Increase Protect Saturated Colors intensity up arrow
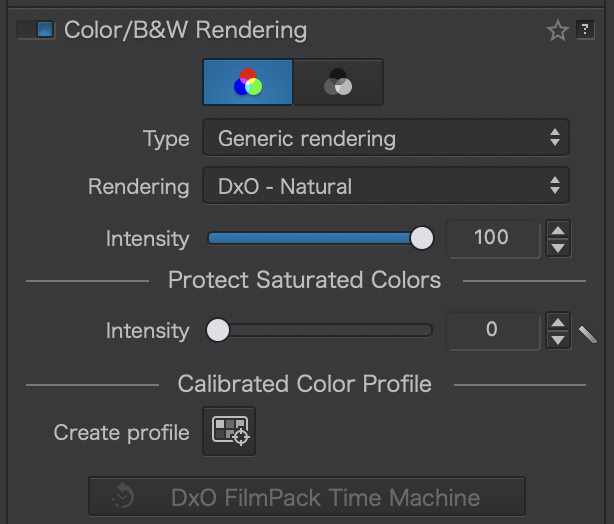Screen dimensions: 614x524 (559, 321)
